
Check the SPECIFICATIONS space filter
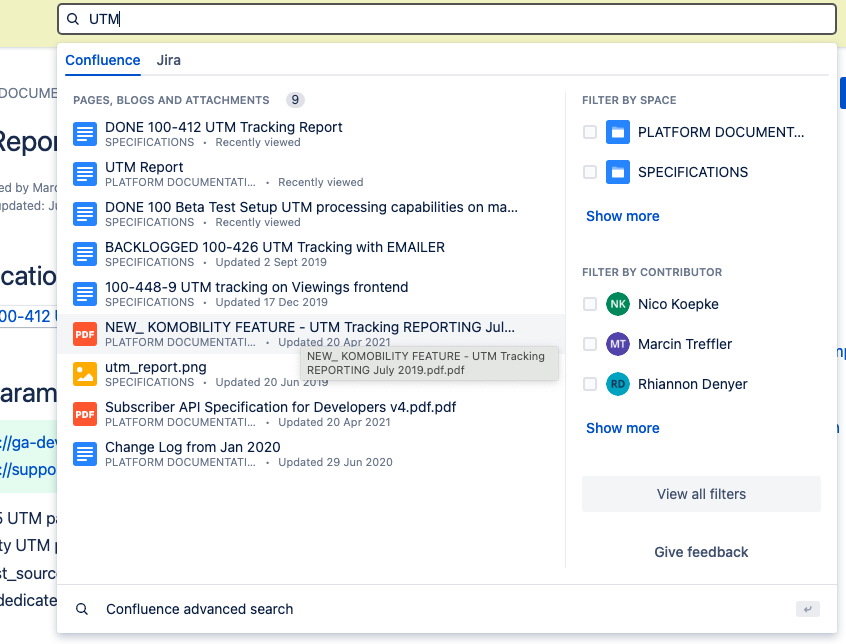coord(590,172)
